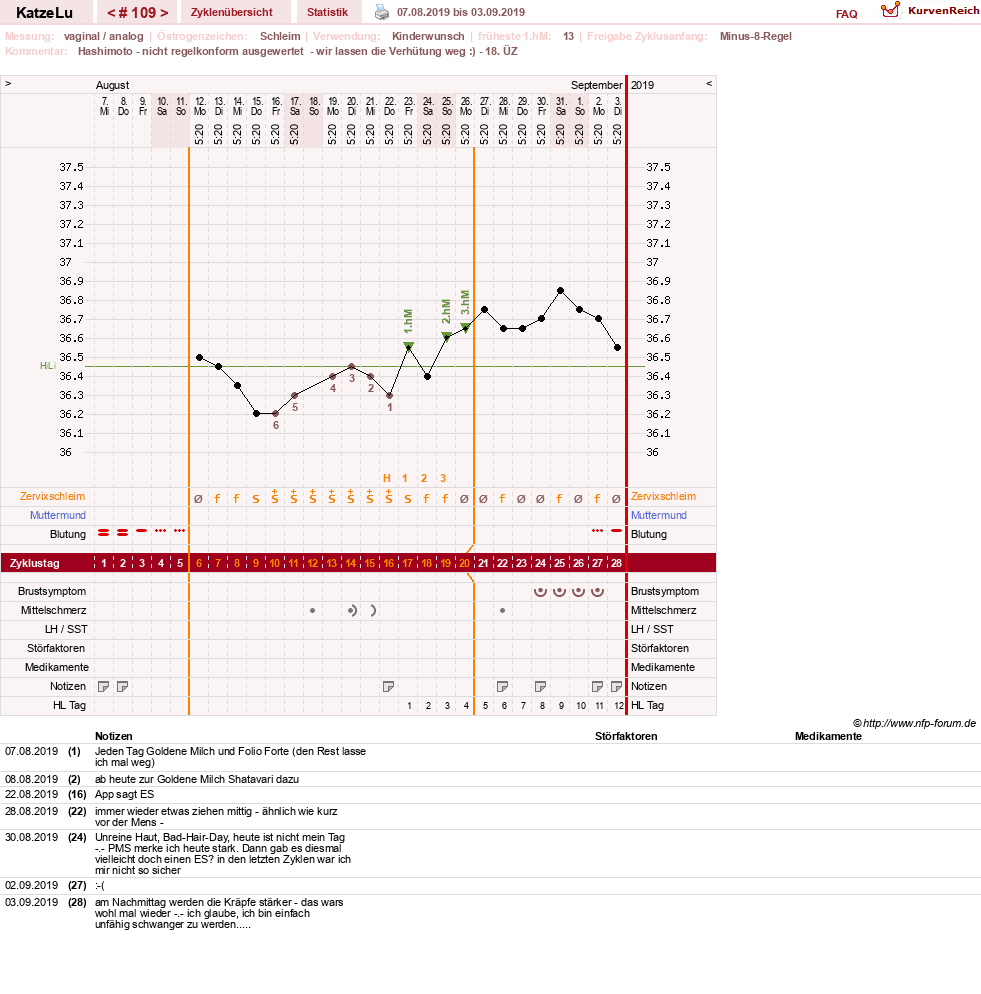Click the 1.hM green triangle marker
Screen dimensions: 981x994
pyautogui.click(x=409, y=346)
